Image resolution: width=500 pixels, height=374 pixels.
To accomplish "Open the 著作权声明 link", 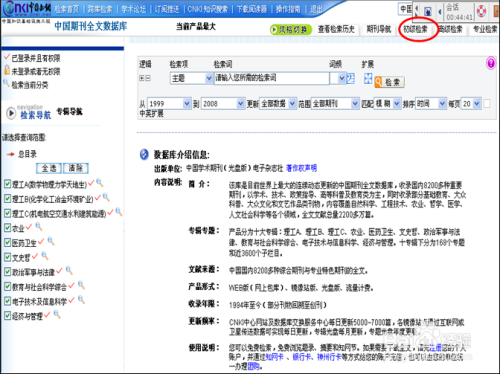I will [301, 168].
